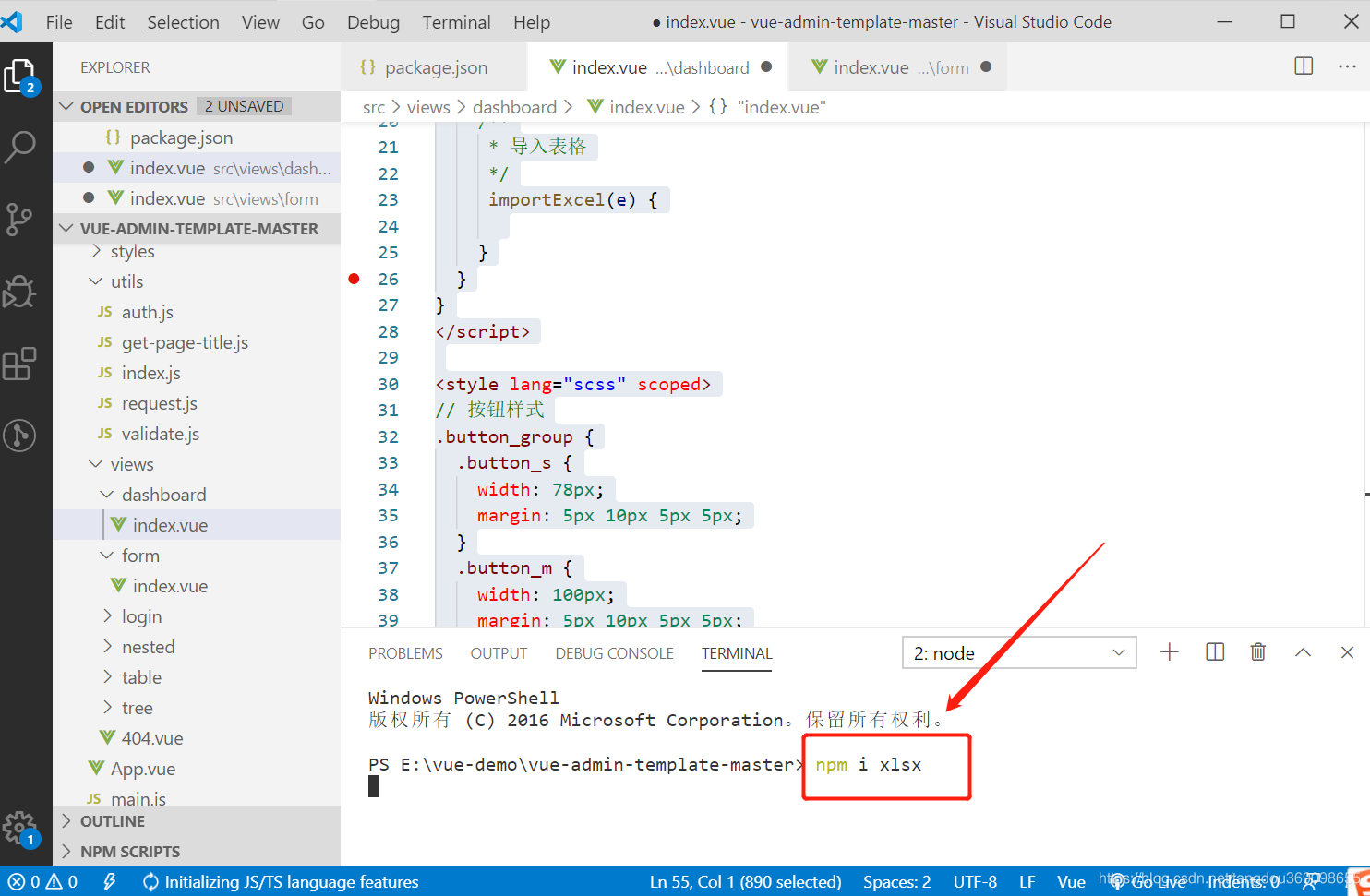Change encoding via 'UTF-8' status item
Image resolution: width=1370 pixels, height=896 pixels.
point(975,881)
